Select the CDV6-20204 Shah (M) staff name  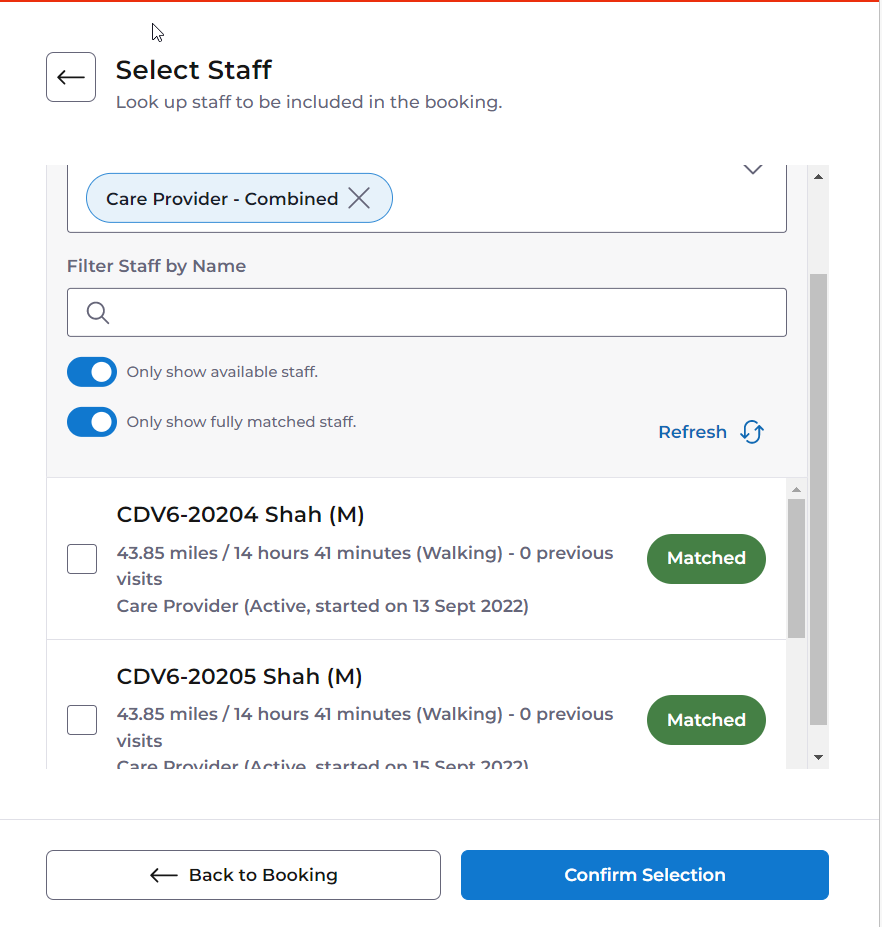(x=240, y=514)
